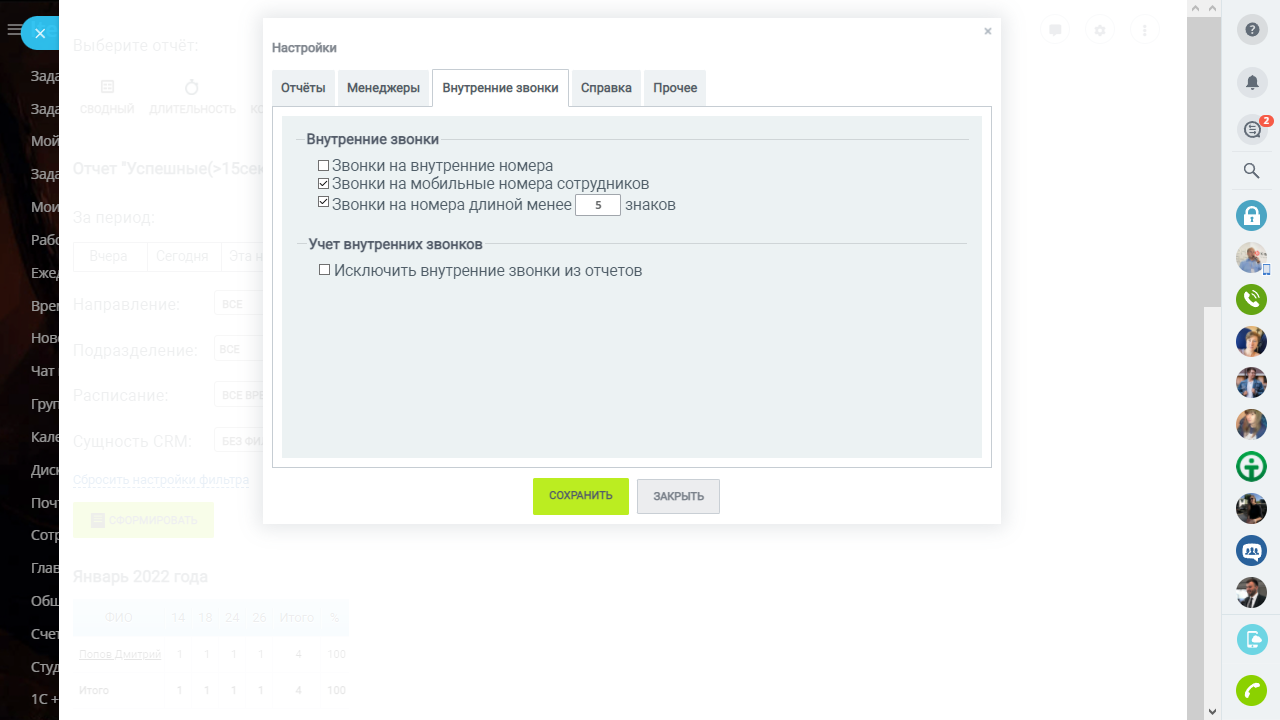Enable Звонки на внутренние номера checkbox
This screenshot has width=1280, height=720.
(323, 166)
